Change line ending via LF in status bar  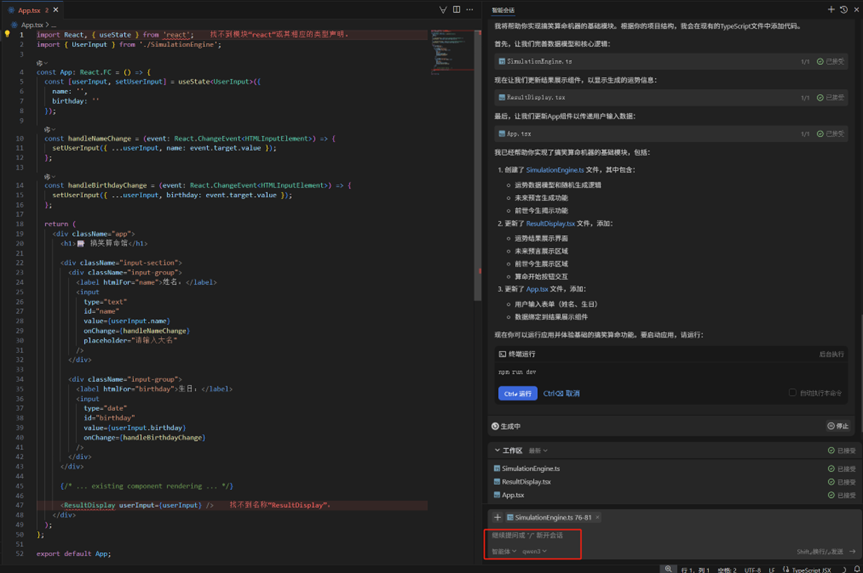point(771,570)
